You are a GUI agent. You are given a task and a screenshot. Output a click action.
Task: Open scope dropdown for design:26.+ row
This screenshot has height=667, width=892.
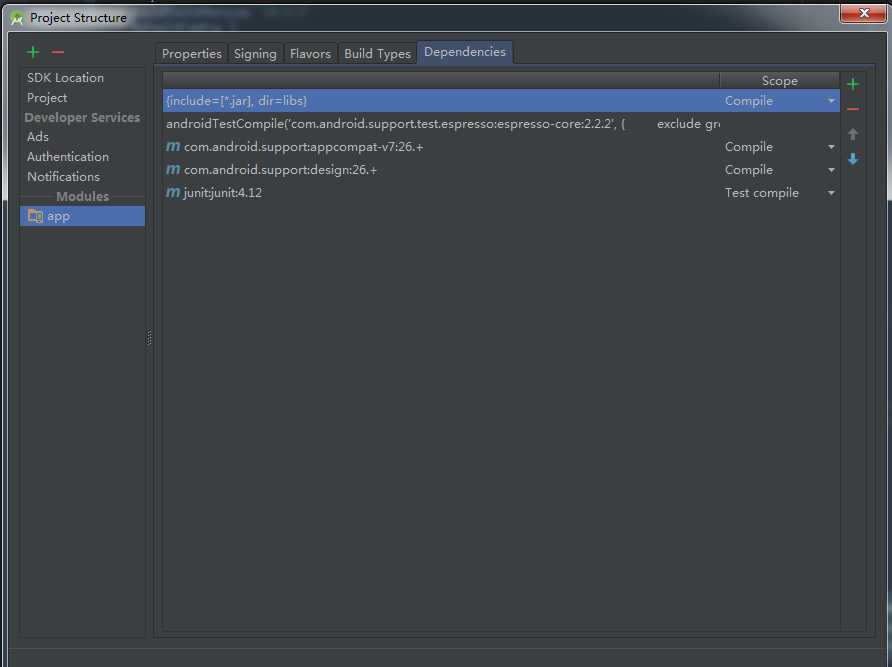831,170
